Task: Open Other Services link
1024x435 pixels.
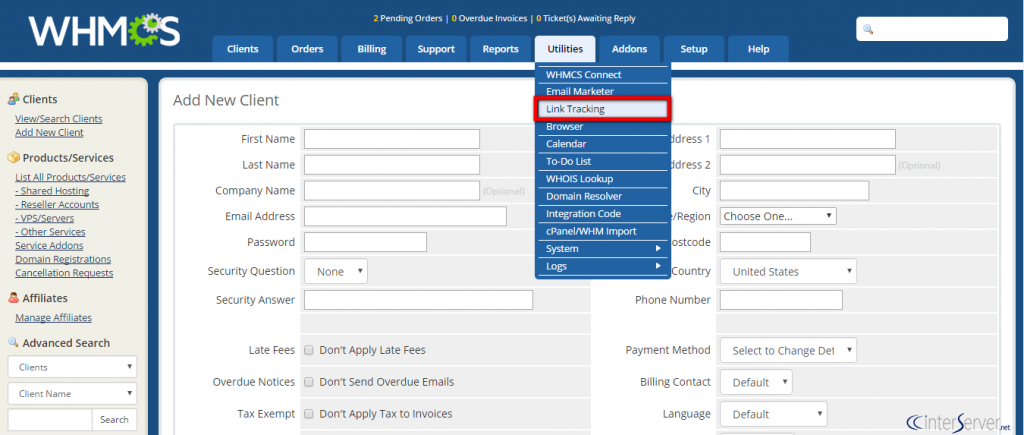Action: (50, 232)
